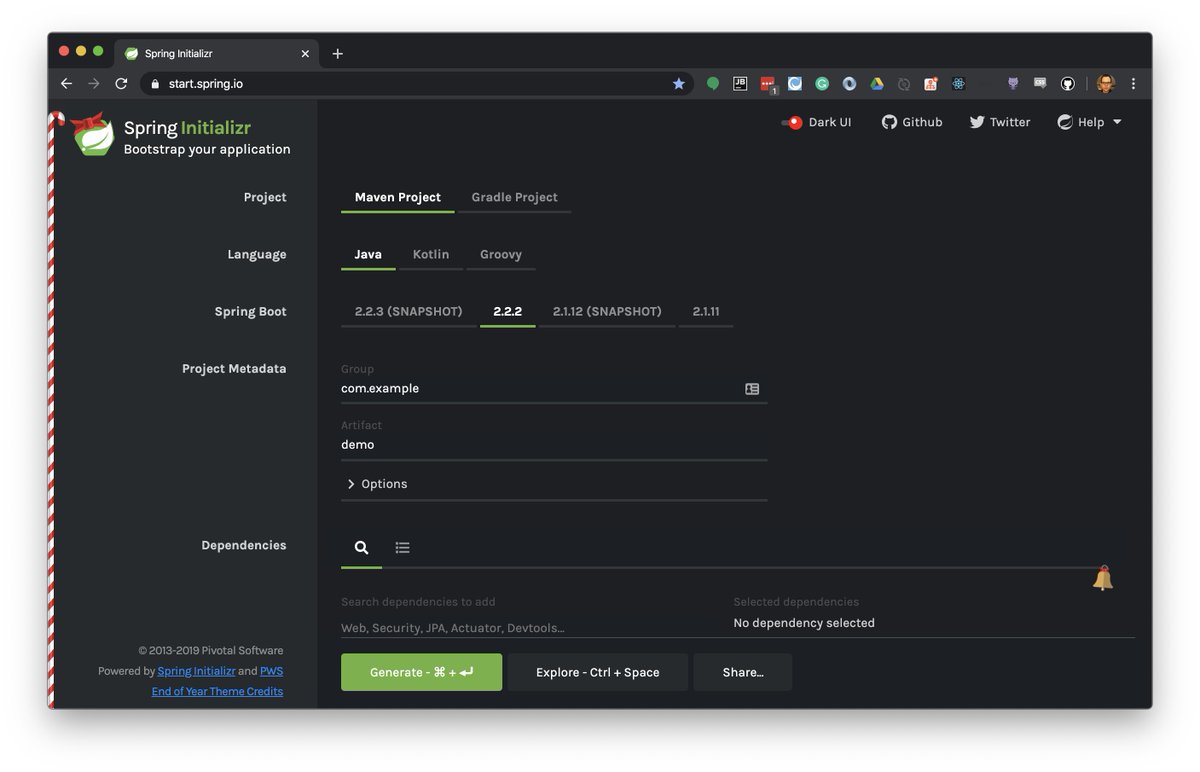Switch to dependency search tab
Viewport: 1200px width, 772px height.
click(361, 548)
